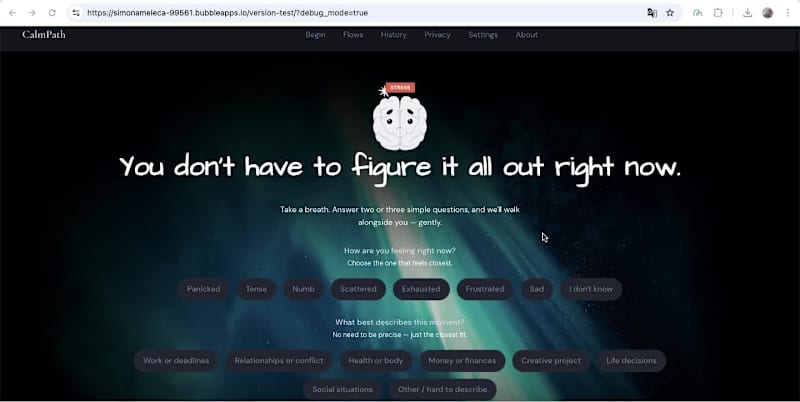The width and height of the screenshot is (800, 402).
Task: Open the Extensions puzzle icon
Action: pyautogui.click(x=718, y=13)
